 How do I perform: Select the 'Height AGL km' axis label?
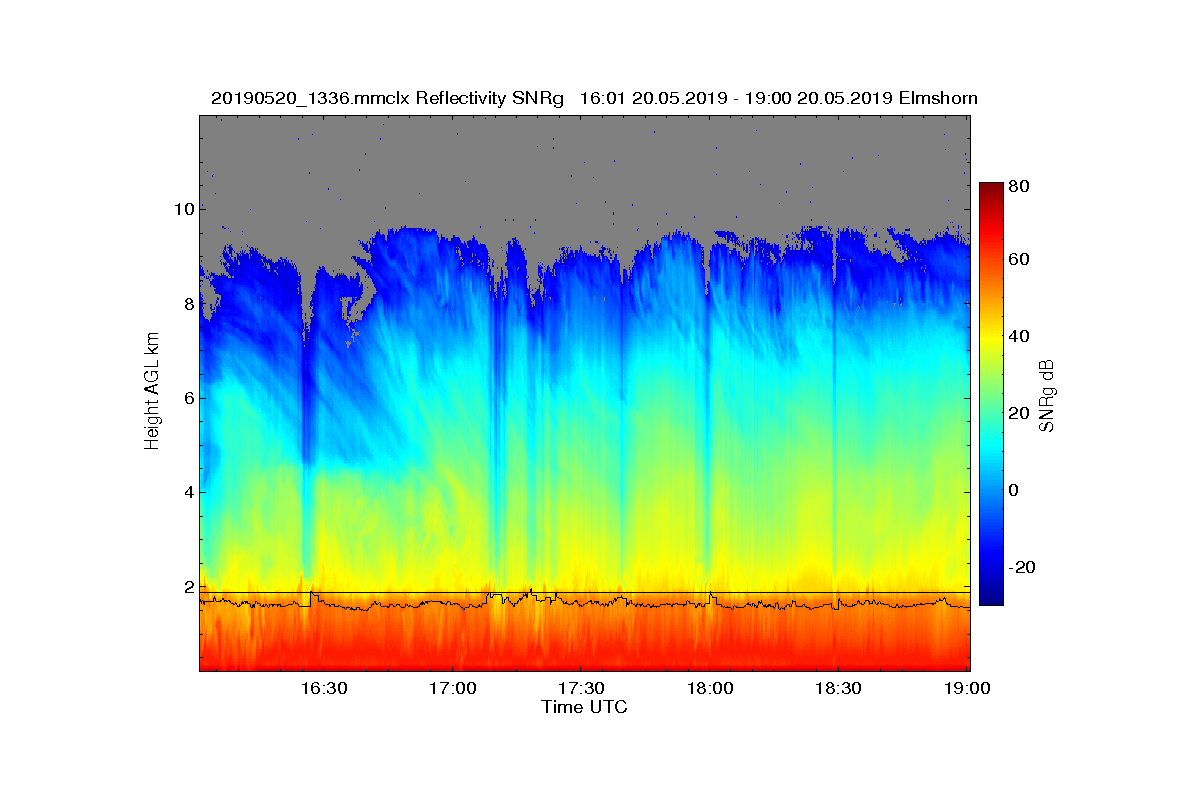[x=152, y=390]
